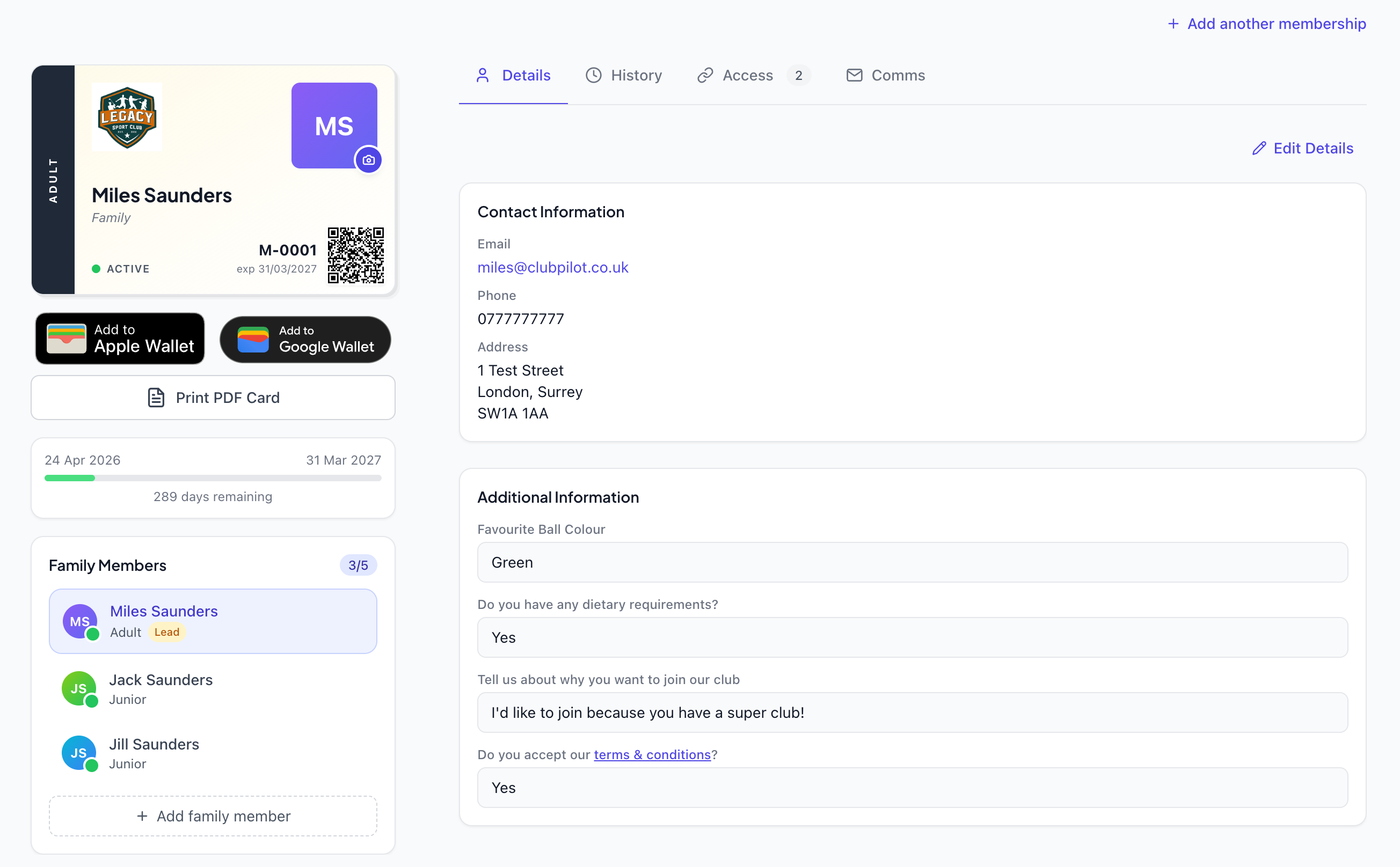Click Add another membership link
Viewport: 1400px width, 867px height.
(1267, 24)
